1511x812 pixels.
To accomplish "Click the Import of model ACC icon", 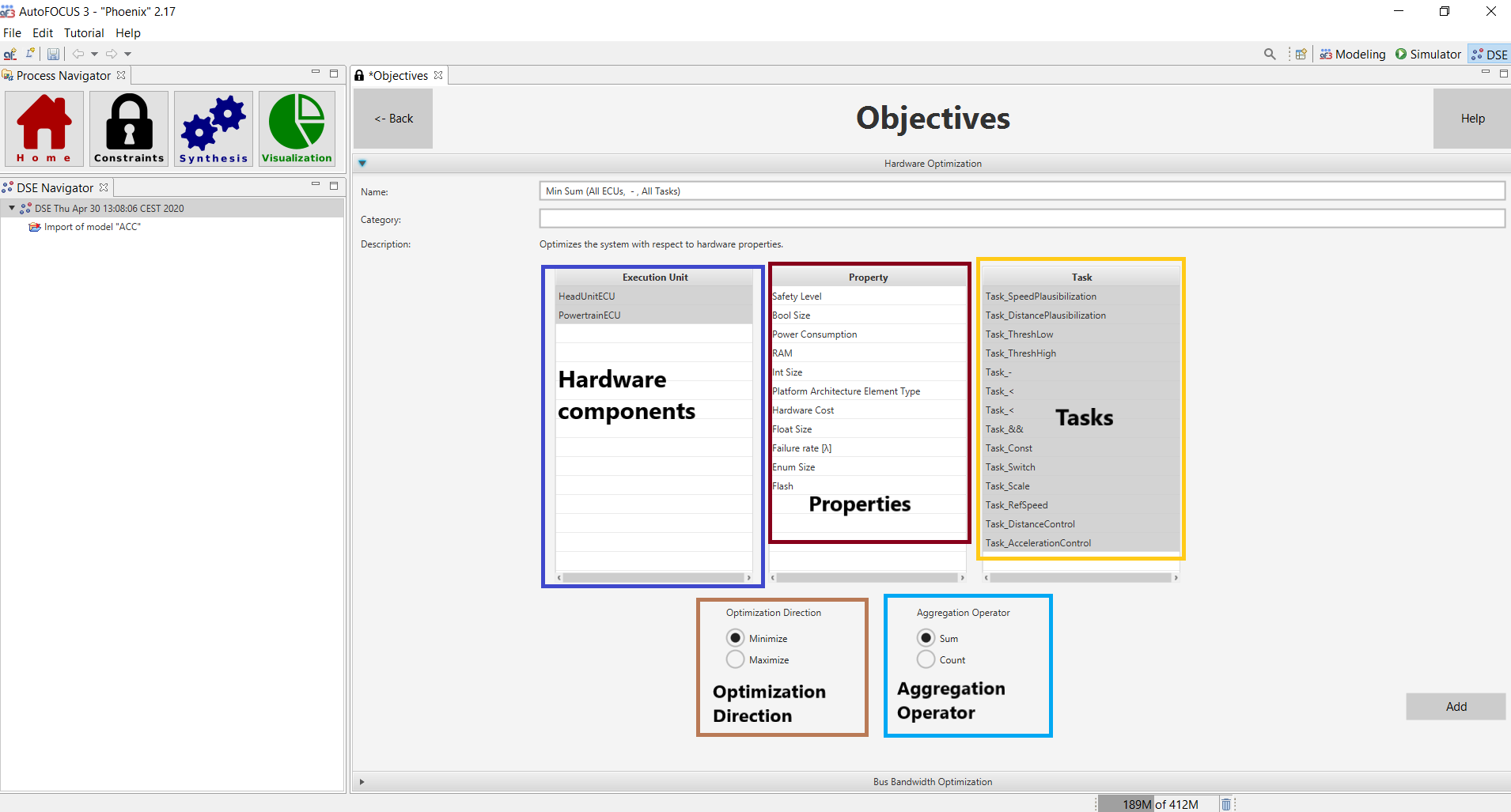I will coord(34,227).
